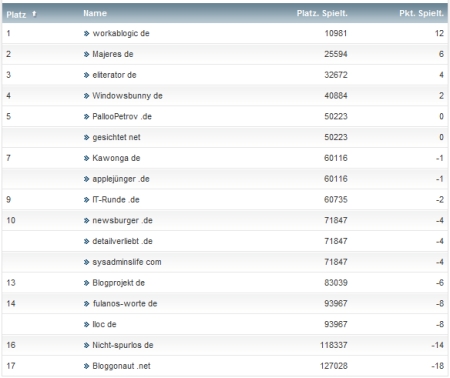This screenshot has width=450, height=378.
Task: Click the arrow icon beside fulanos-worte de
Action: (87, 303)
